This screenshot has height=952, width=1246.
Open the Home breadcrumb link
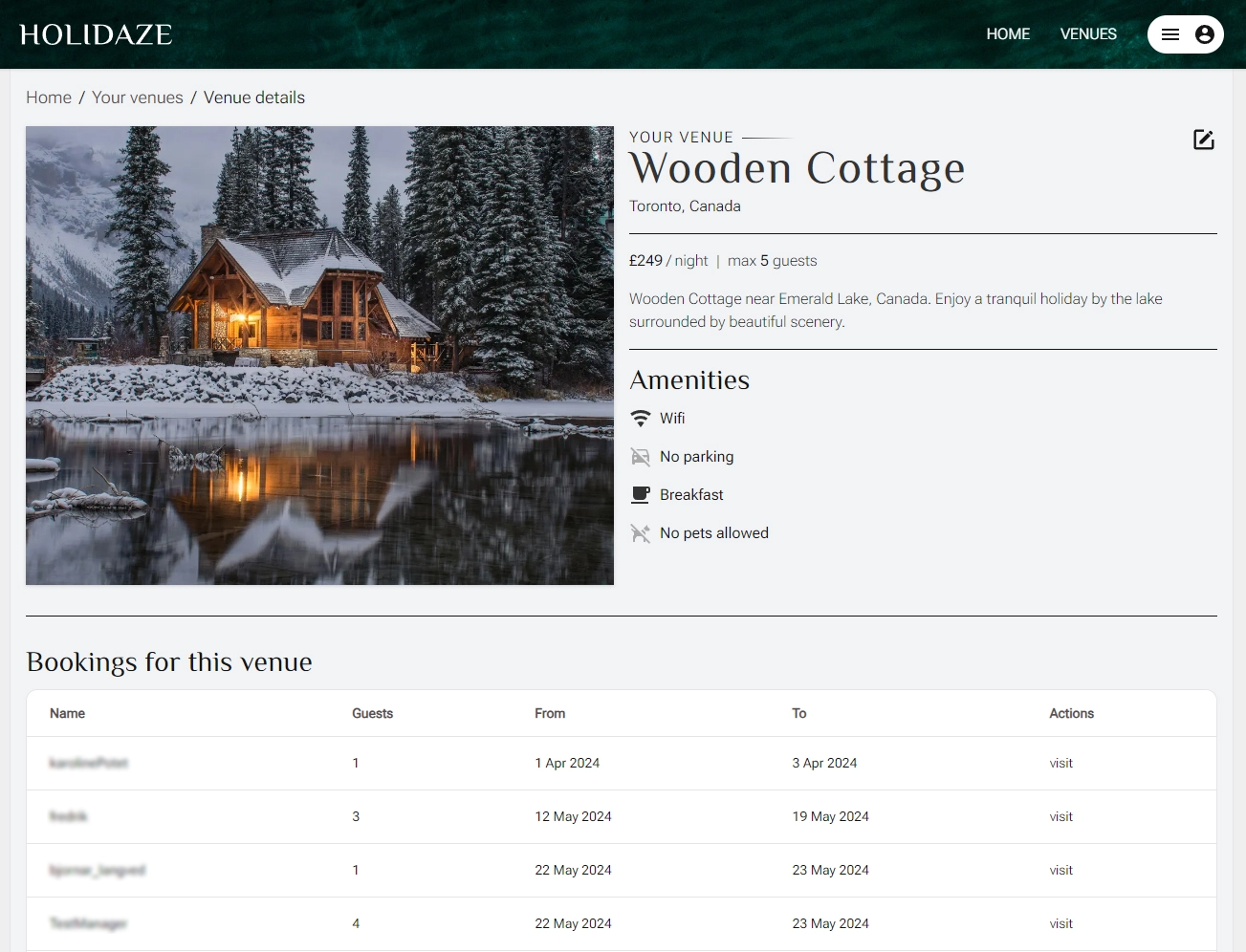[x=48, y=97]
